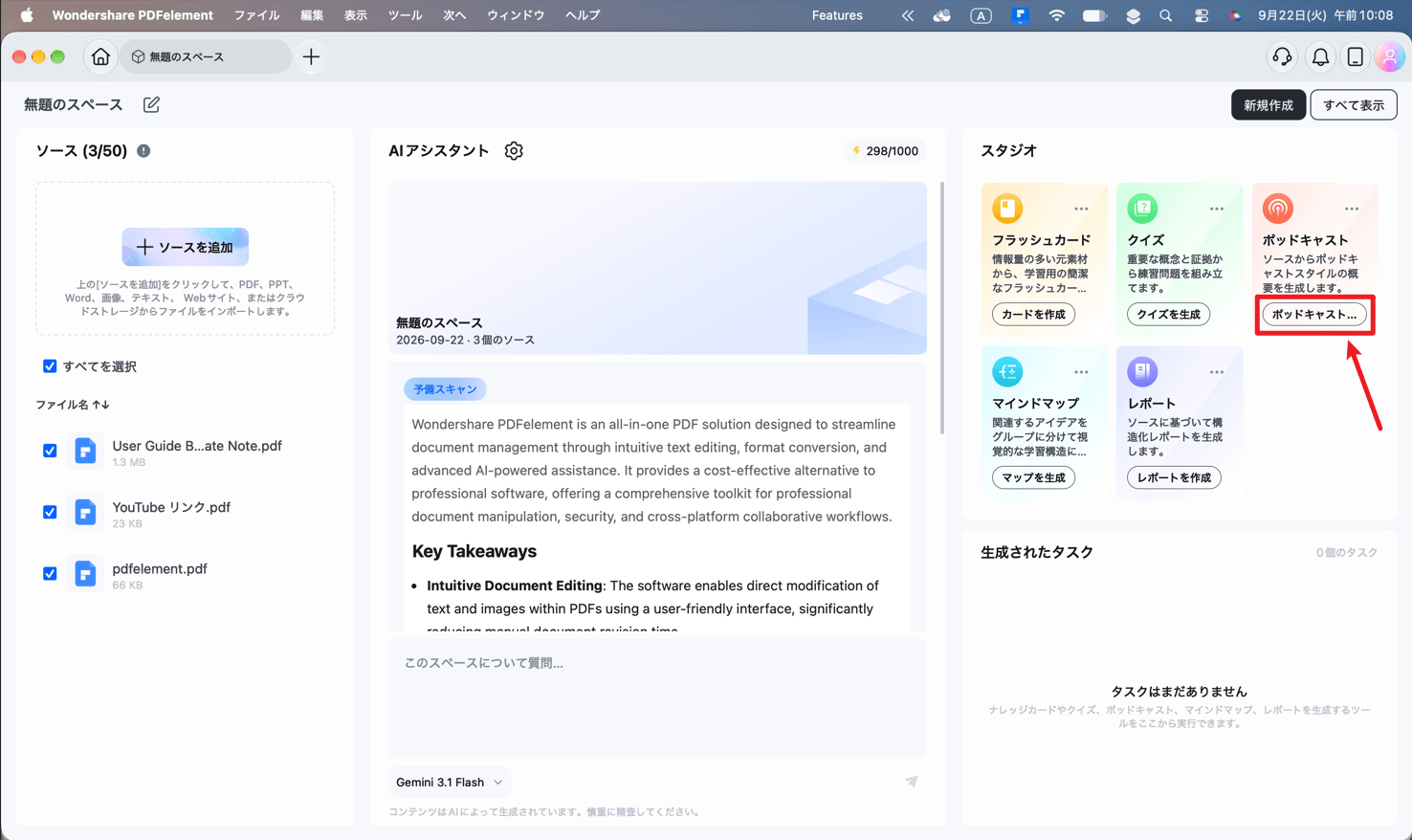This screenshot has width=1412, height=840.
Task: Open the Features menu bar item
Action: pos(837,15)
